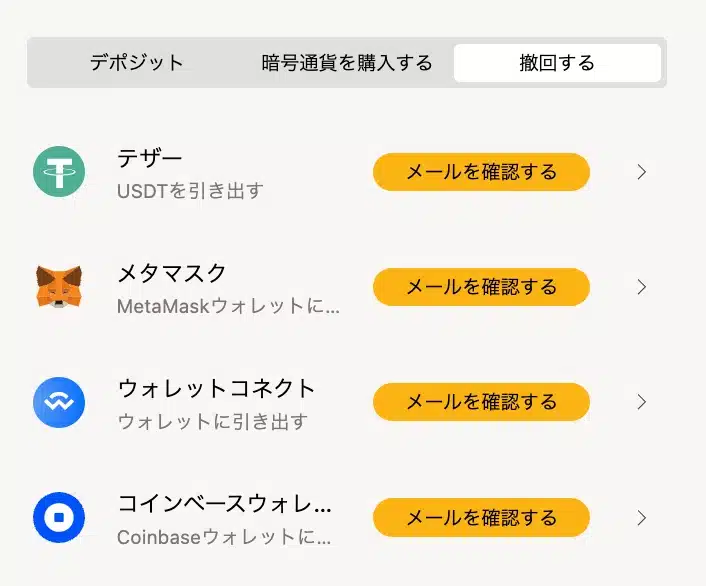Viewport: 706px width, 586px height.
Task: Click the MetaMask fox icon
Action: pos(59,286)
